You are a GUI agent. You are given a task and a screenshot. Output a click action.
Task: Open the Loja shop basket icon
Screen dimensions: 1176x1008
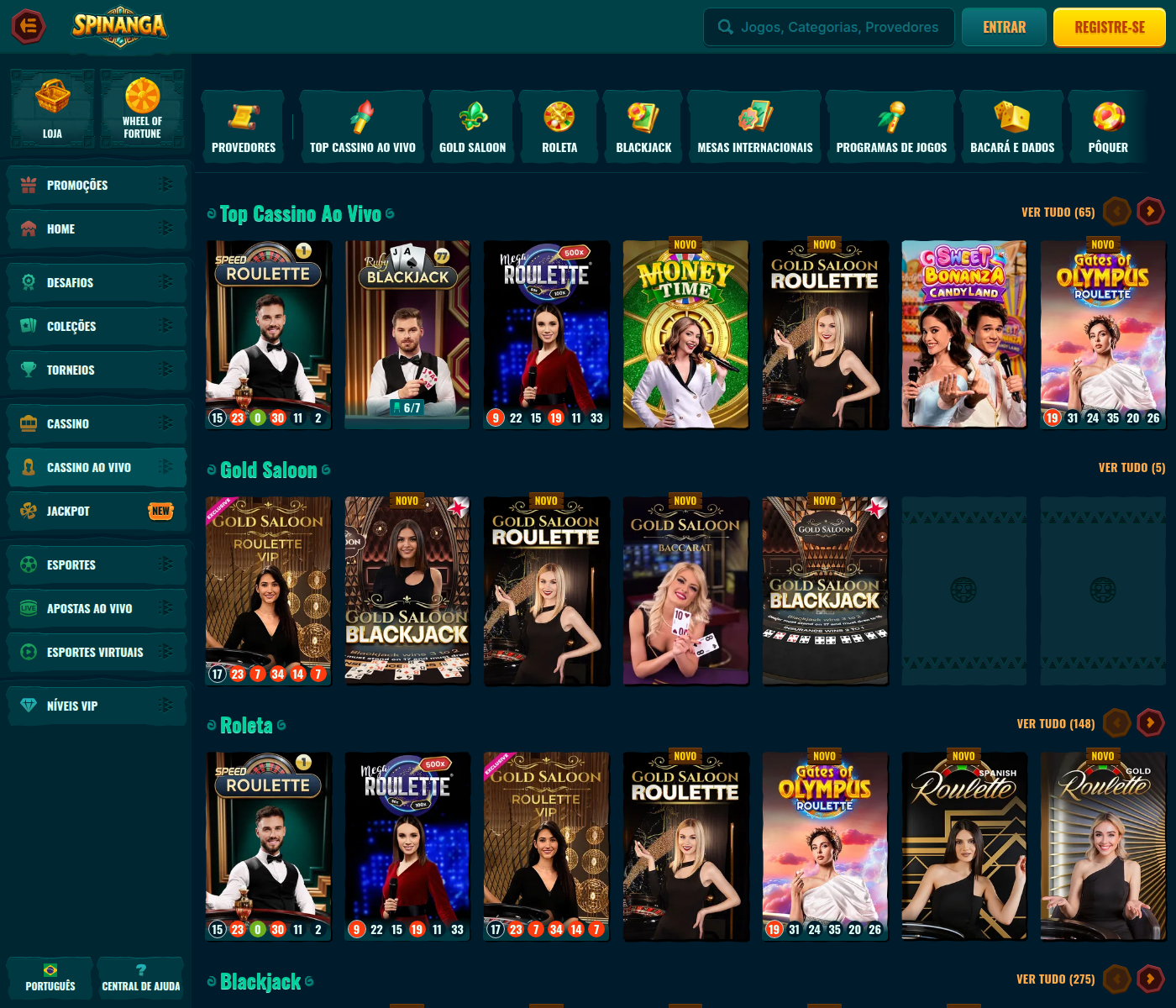point(52,97)
